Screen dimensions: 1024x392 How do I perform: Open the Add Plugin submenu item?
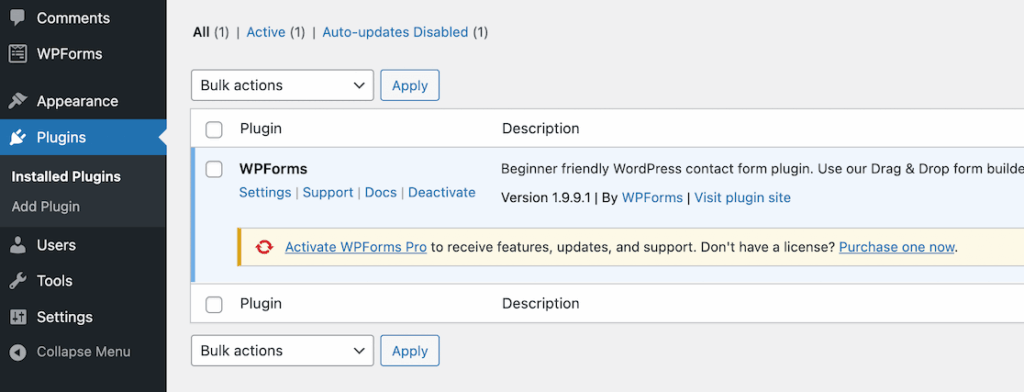pos(46,206)
